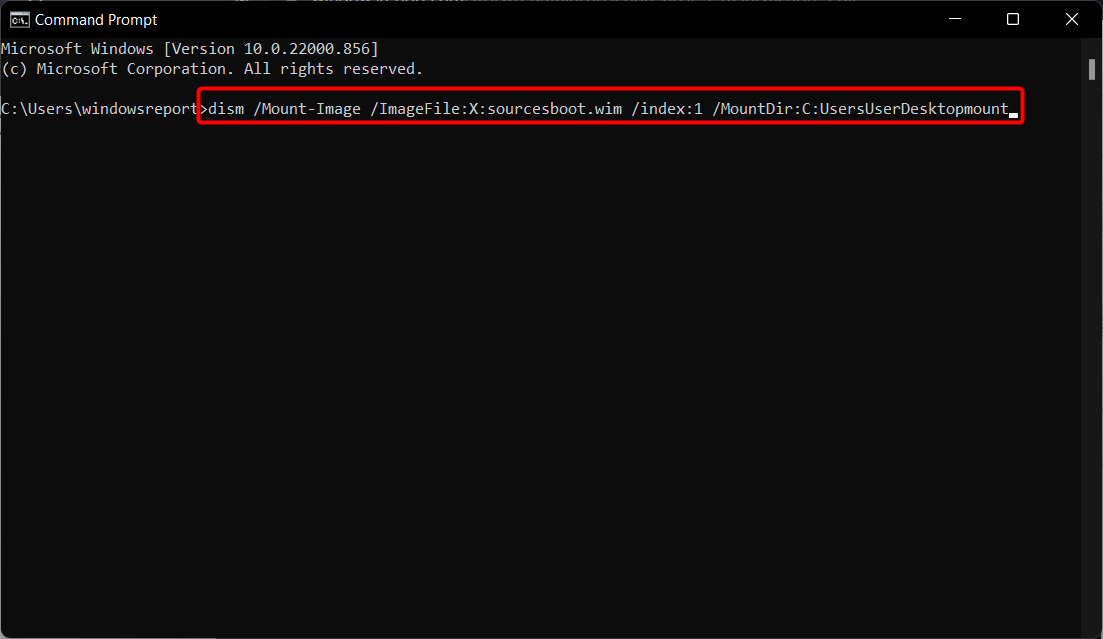Click the /MountDir:C:UsersUserDesktopmount argument
1103x639 pixels.
click(x=860, y=109)
